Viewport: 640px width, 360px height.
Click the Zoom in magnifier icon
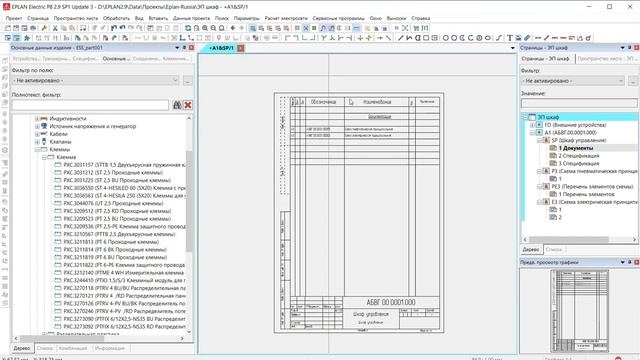click(205, 28)
